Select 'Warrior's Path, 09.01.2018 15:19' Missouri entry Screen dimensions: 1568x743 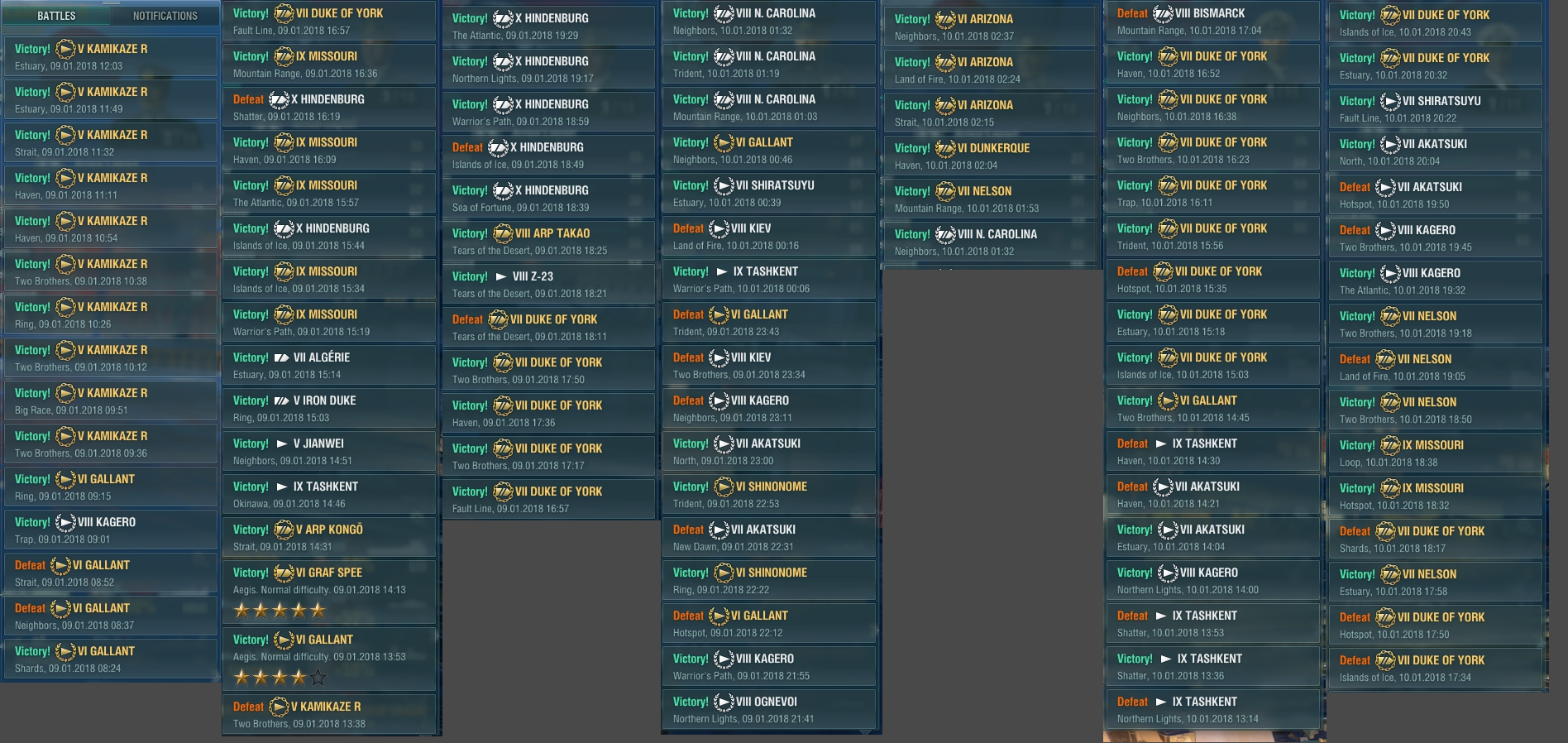click(328, 323)
